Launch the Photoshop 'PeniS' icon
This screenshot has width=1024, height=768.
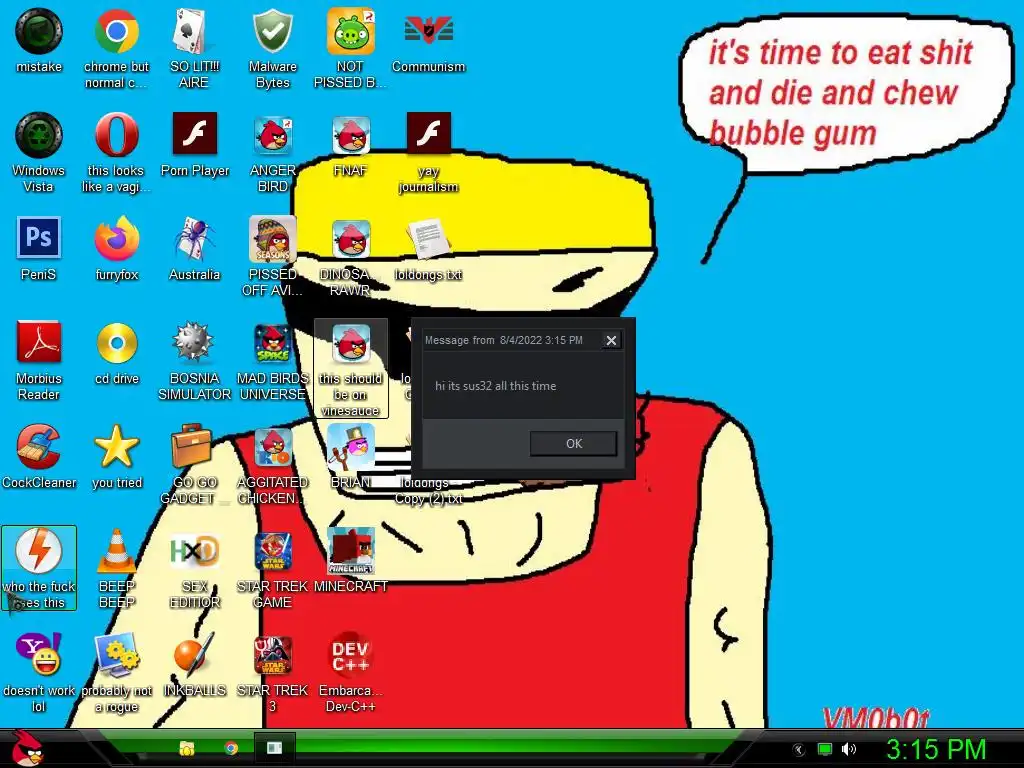coord(39,249)
